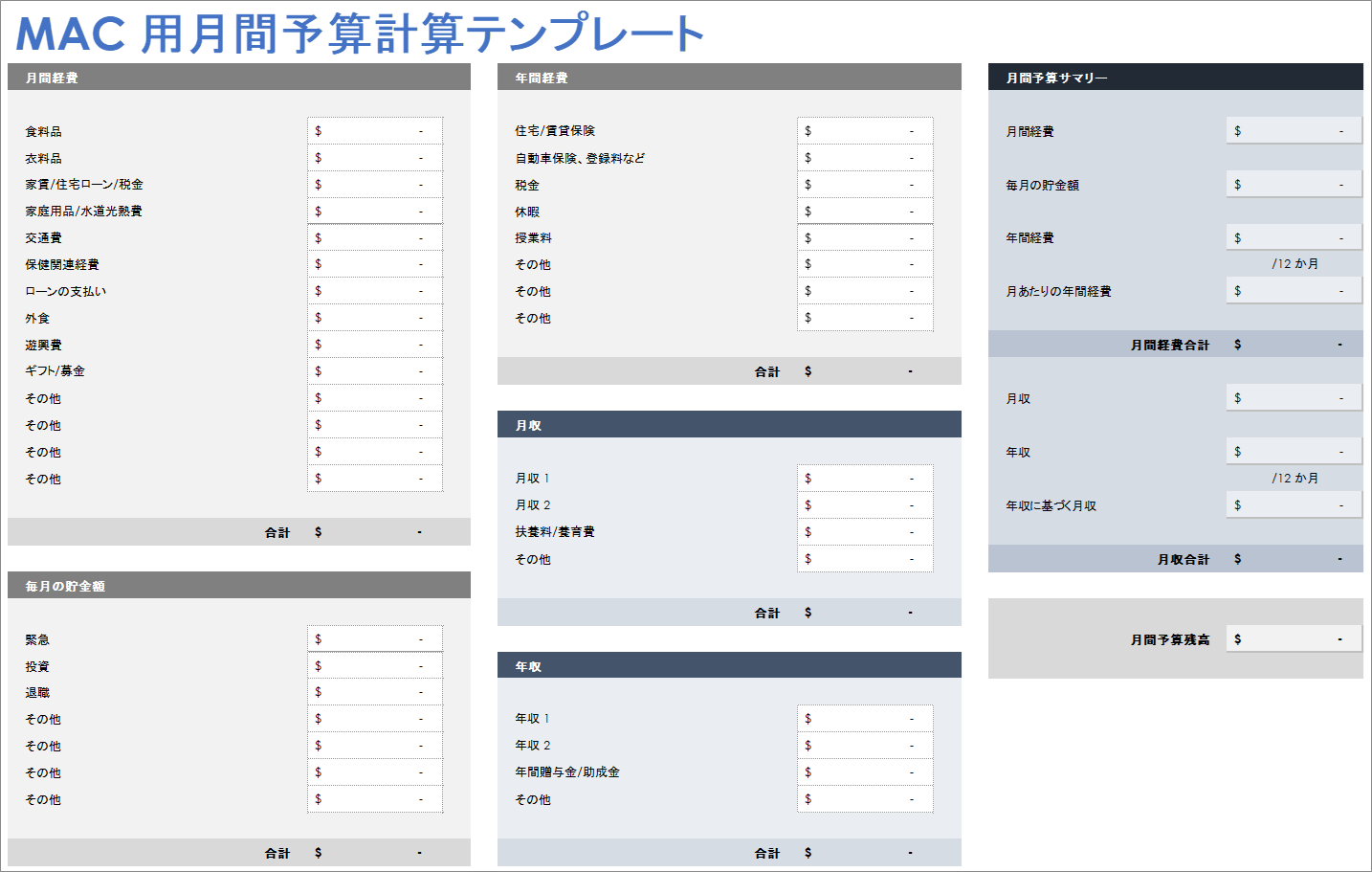Screen dimensions: 1372x872
Task: Select the 衣料品 amount cell
Action: point(375,158)
